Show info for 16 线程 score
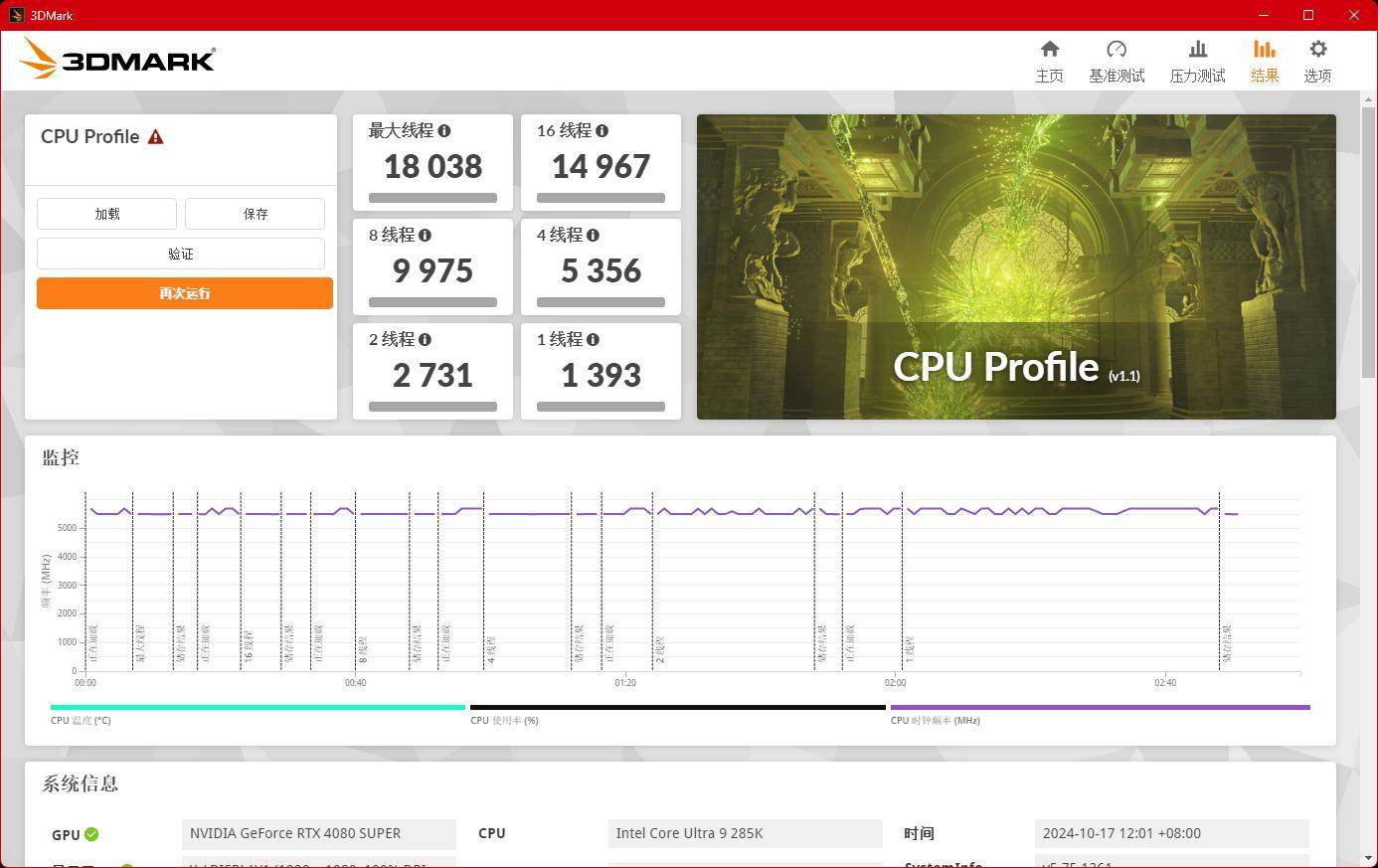Viewport: 1378px width, 868px height. tap(602, 130)
